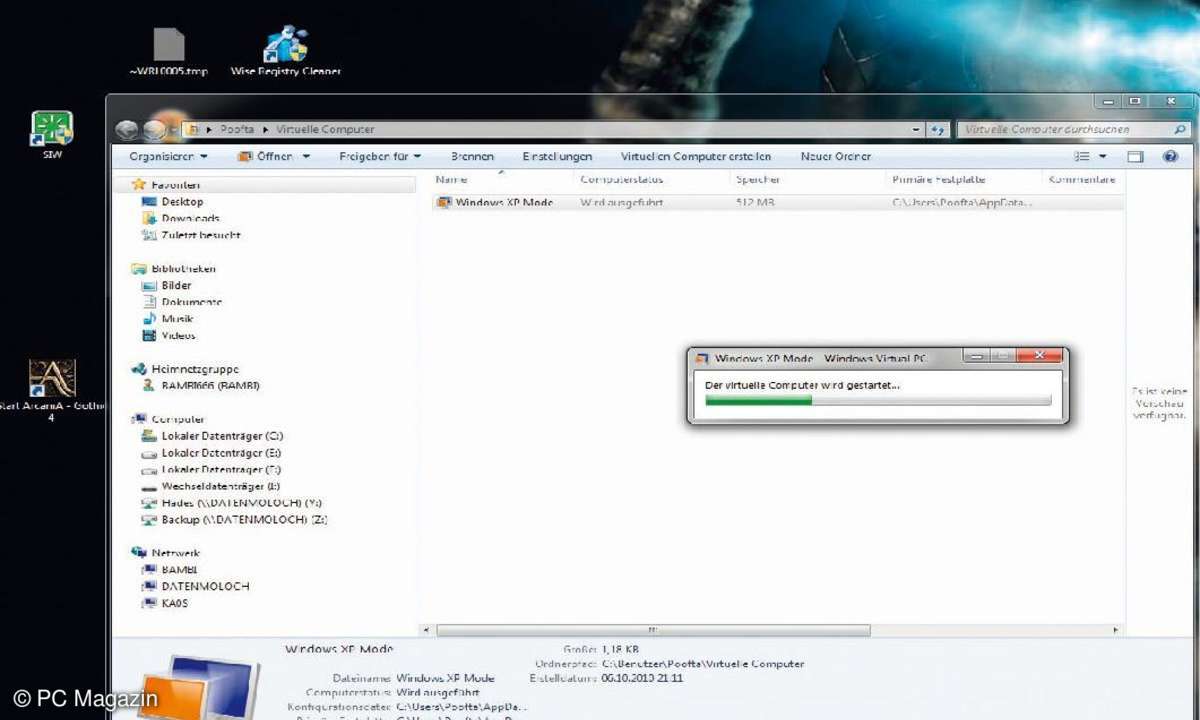
Task: Click 'Virtuellen Computer erstellen'
Action: pos(696,157)
